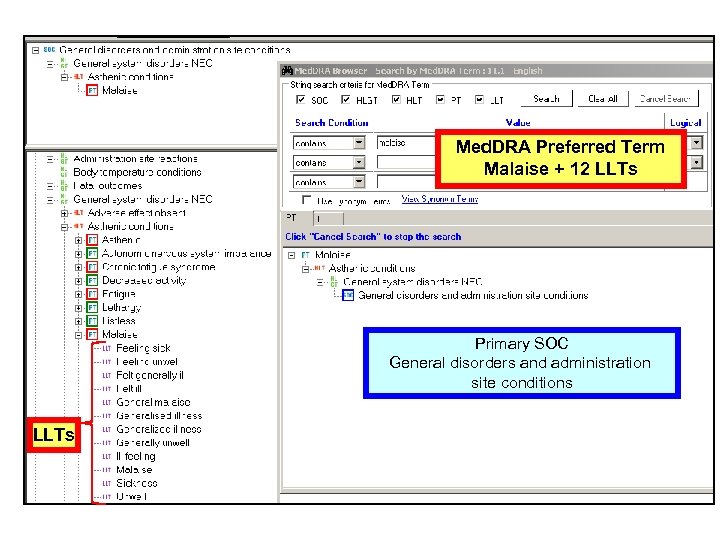Image resolution: width=720 pixels, height=540 pixels.
Task: Open the first 'contains' condition dropdown
Action: [x=359, y=143]
